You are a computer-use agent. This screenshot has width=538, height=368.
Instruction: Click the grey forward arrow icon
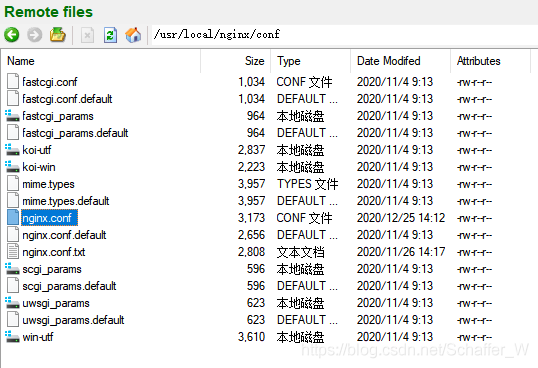(x=35, y=35)
